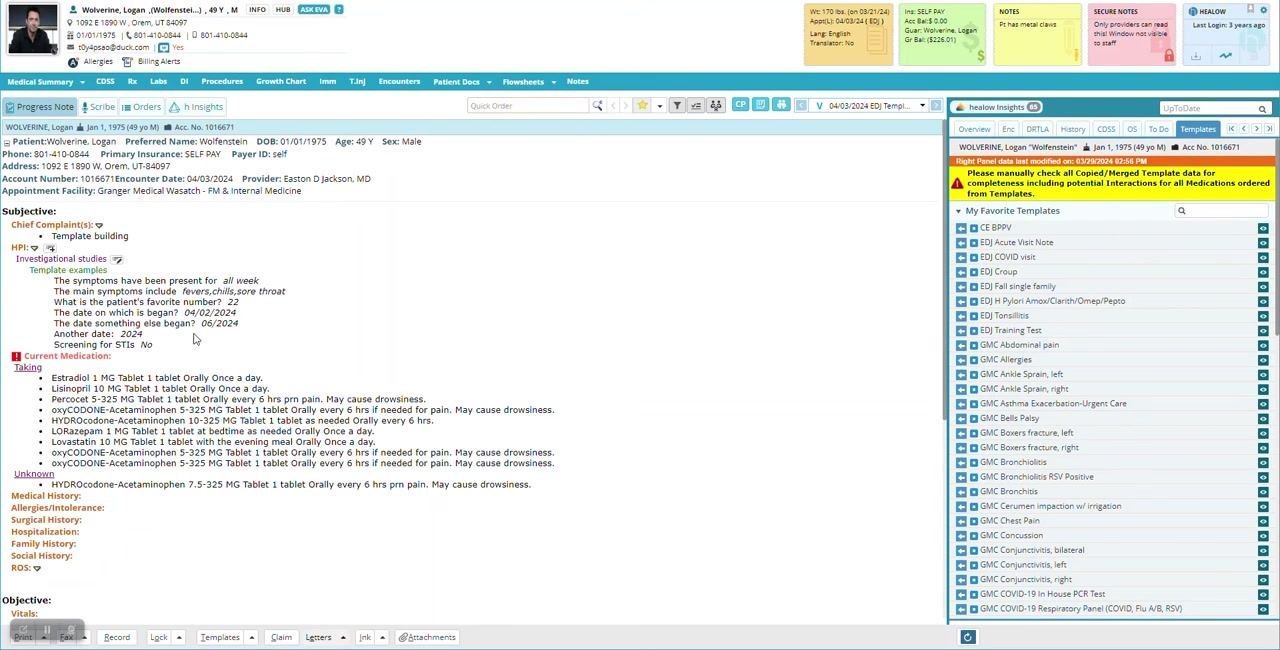
Task: Click the yellow star favorites icon
Action: point(643,106)
